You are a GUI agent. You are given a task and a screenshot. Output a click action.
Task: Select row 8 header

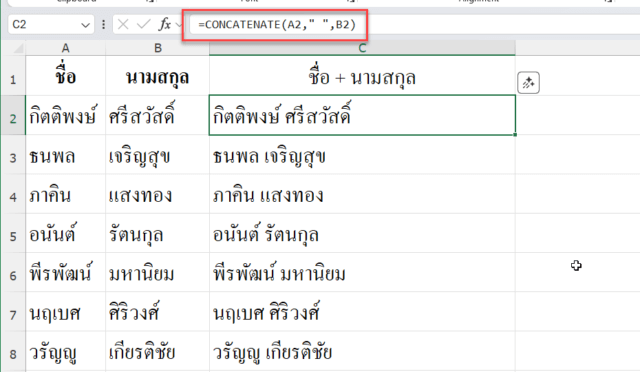[13, 351]
